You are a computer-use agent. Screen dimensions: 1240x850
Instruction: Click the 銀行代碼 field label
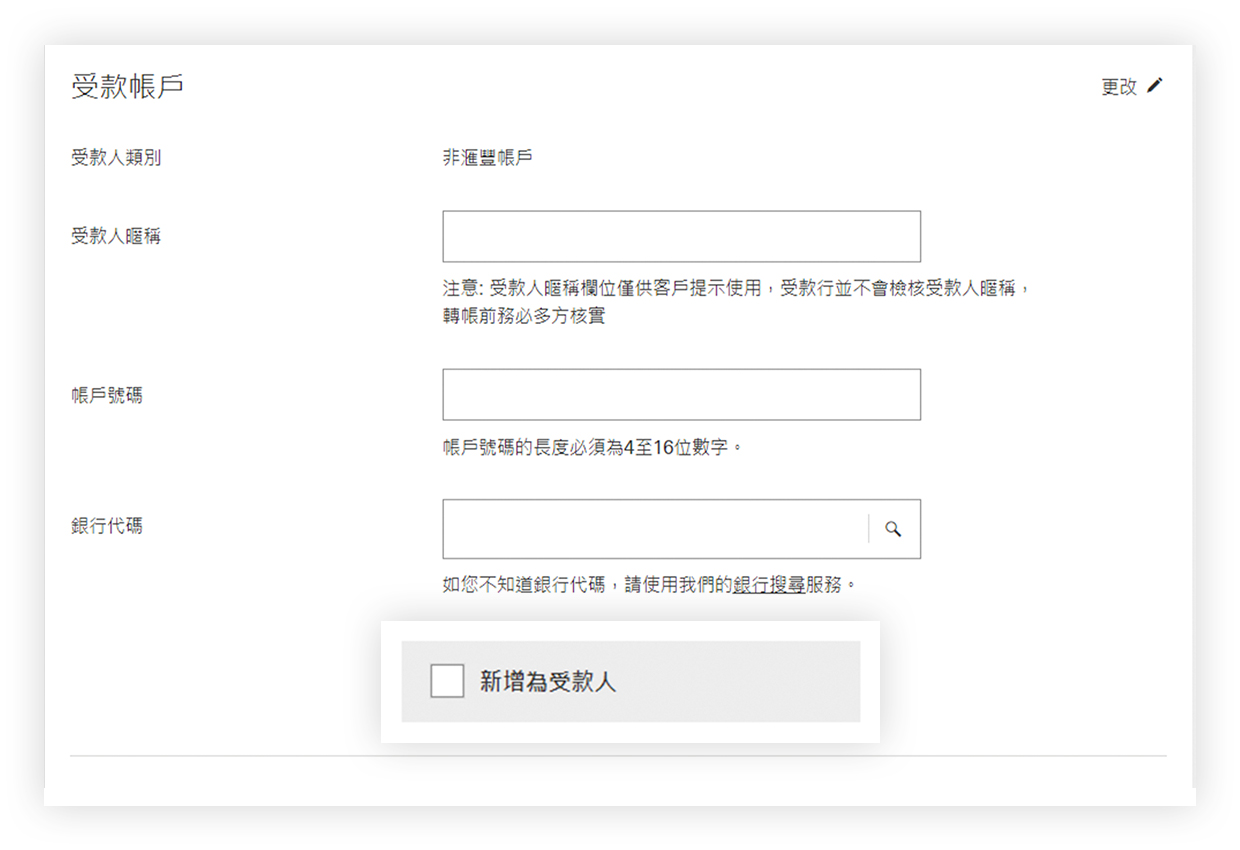click(x=106, y=525)
